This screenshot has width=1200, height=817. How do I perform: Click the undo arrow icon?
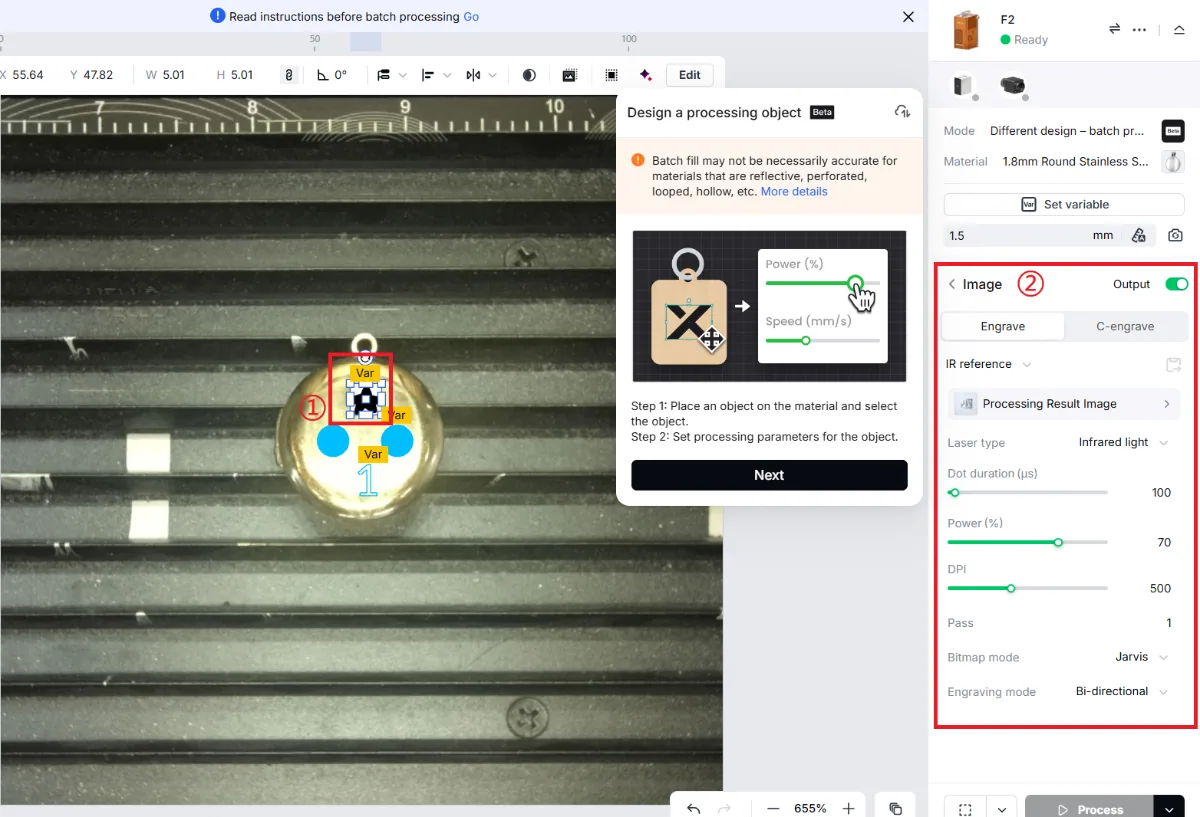tap(694, 808)
